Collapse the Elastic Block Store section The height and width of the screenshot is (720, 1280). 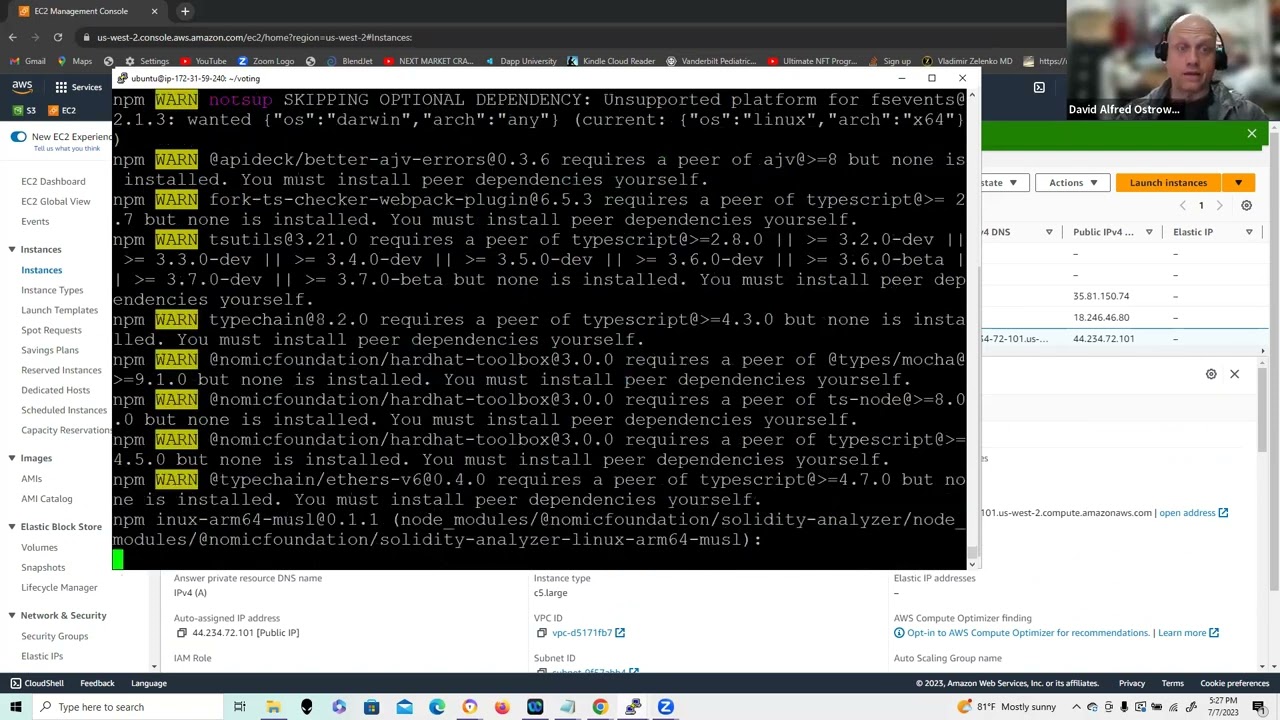[11, 527]
